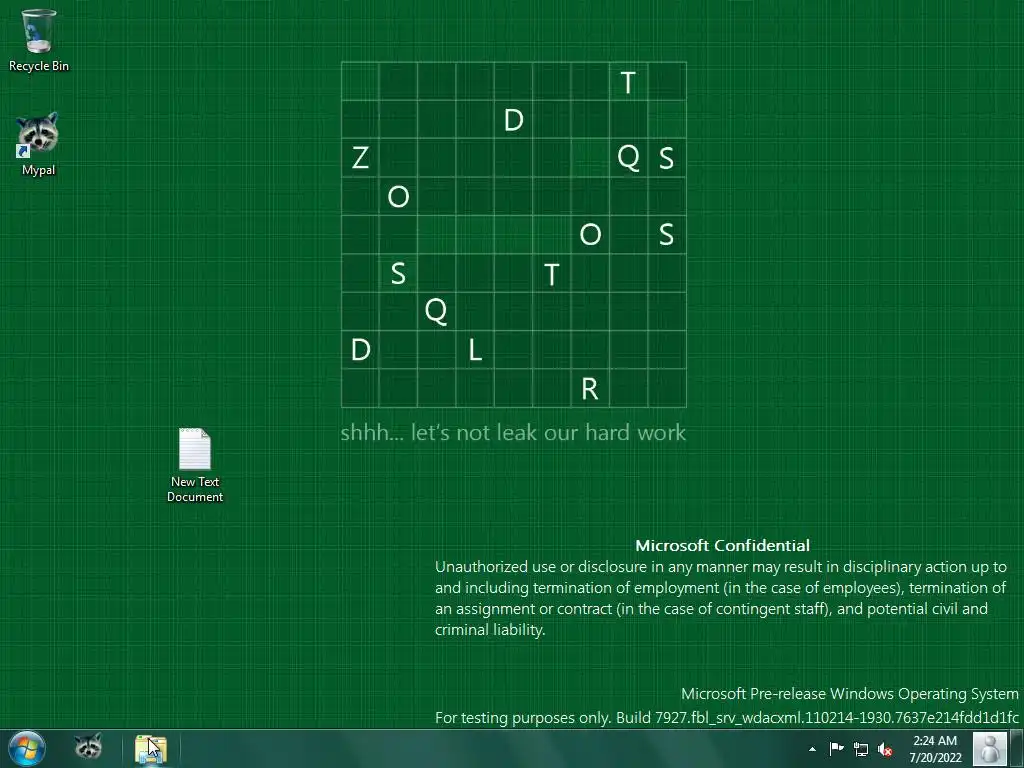Select the Recycle Bin desktop icon

pos(39,40)
